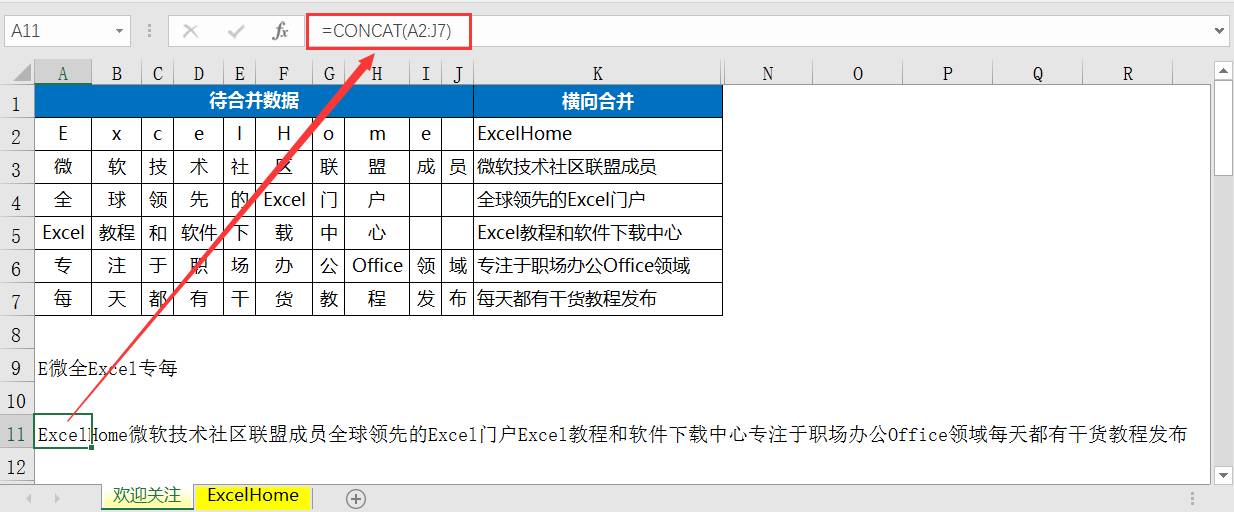Select row 1 header
This screenshot has height=512, width=1234.
pyautogui.click(x=17, y=102)
